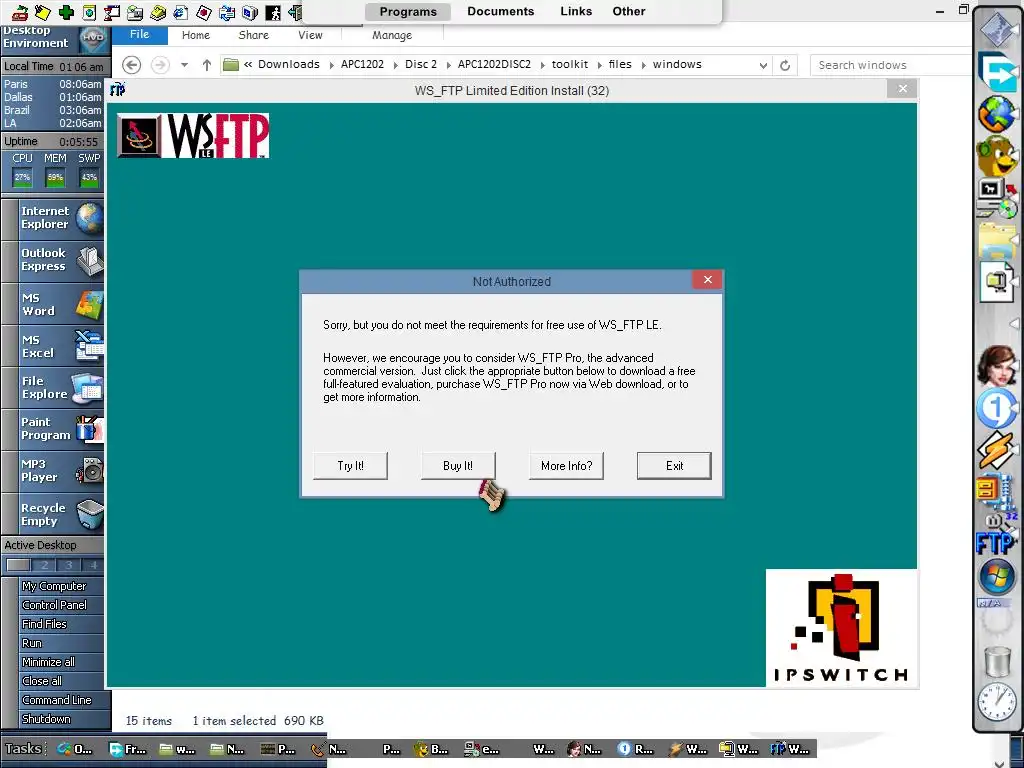Click lightning bolt icon in right dock
This screenshot has width=1024, height=768.
coord(996,450)
